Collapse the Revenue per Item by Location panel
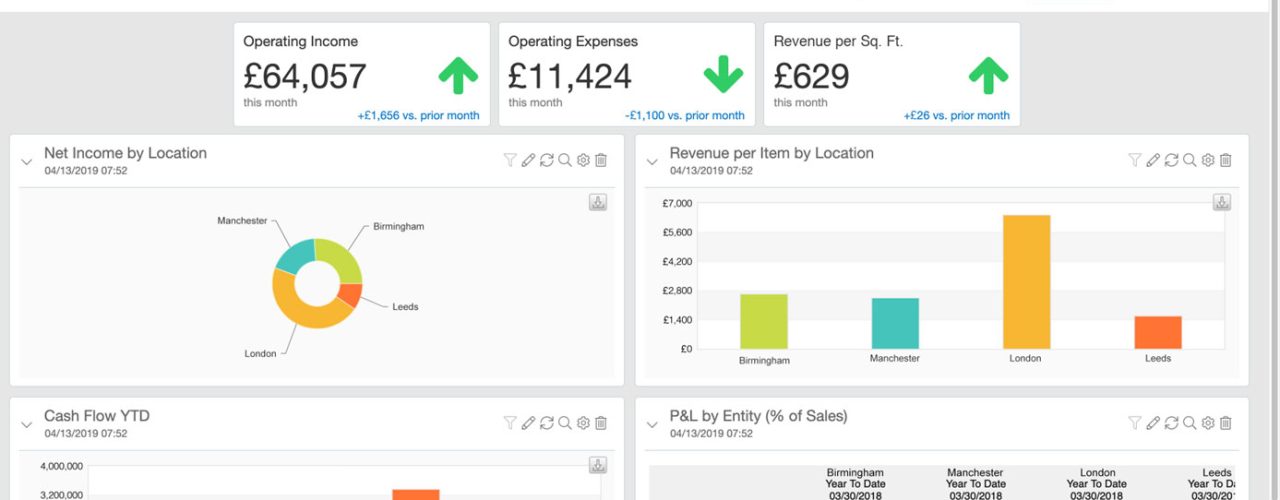The image size is (1280, 500). click(652, 161)
